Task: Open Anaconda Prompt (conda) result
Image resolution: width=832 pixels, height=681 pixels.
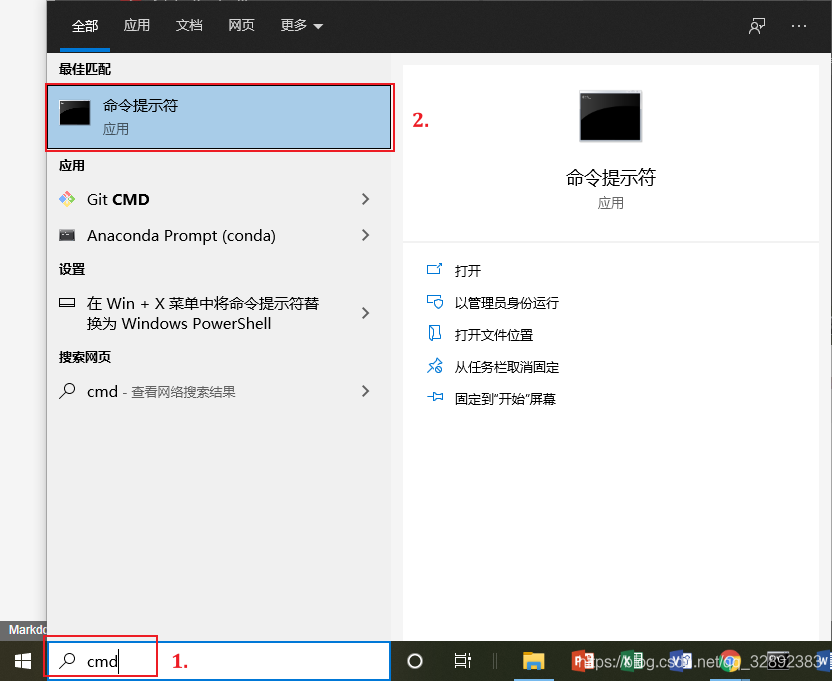Action: (x=214, y=235)
